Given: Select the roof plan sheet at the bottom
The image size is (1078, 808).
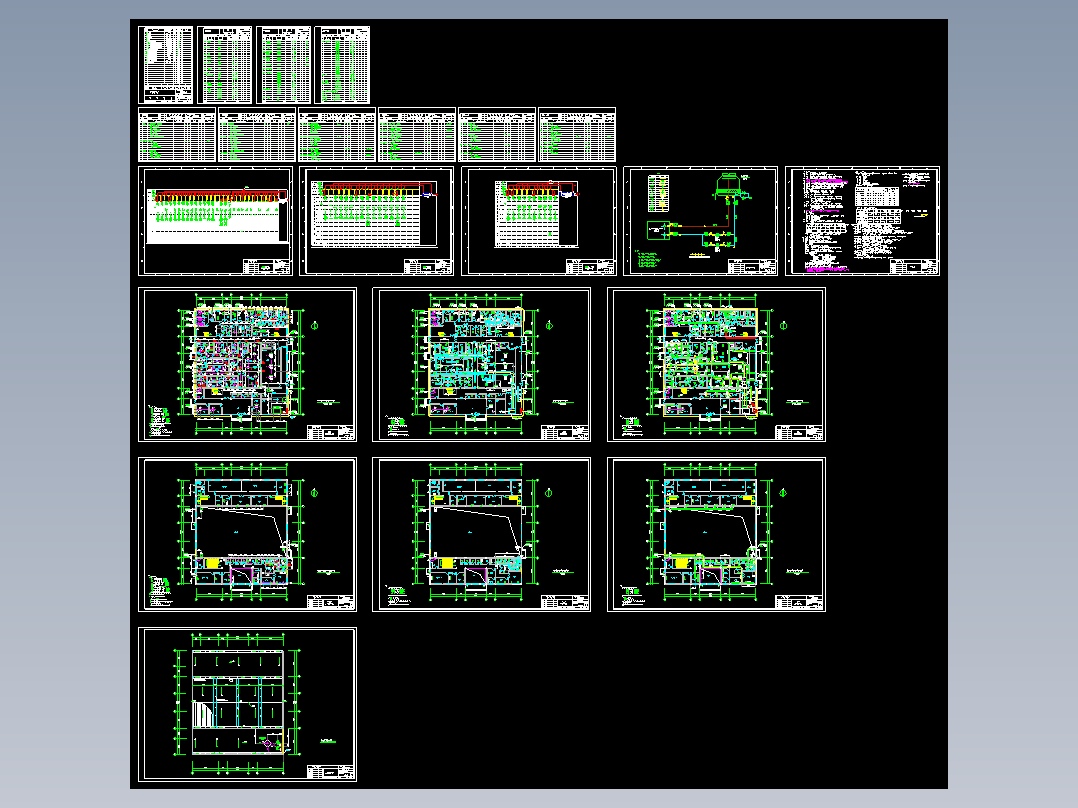Looking at the screenshot, I should 248,704.
